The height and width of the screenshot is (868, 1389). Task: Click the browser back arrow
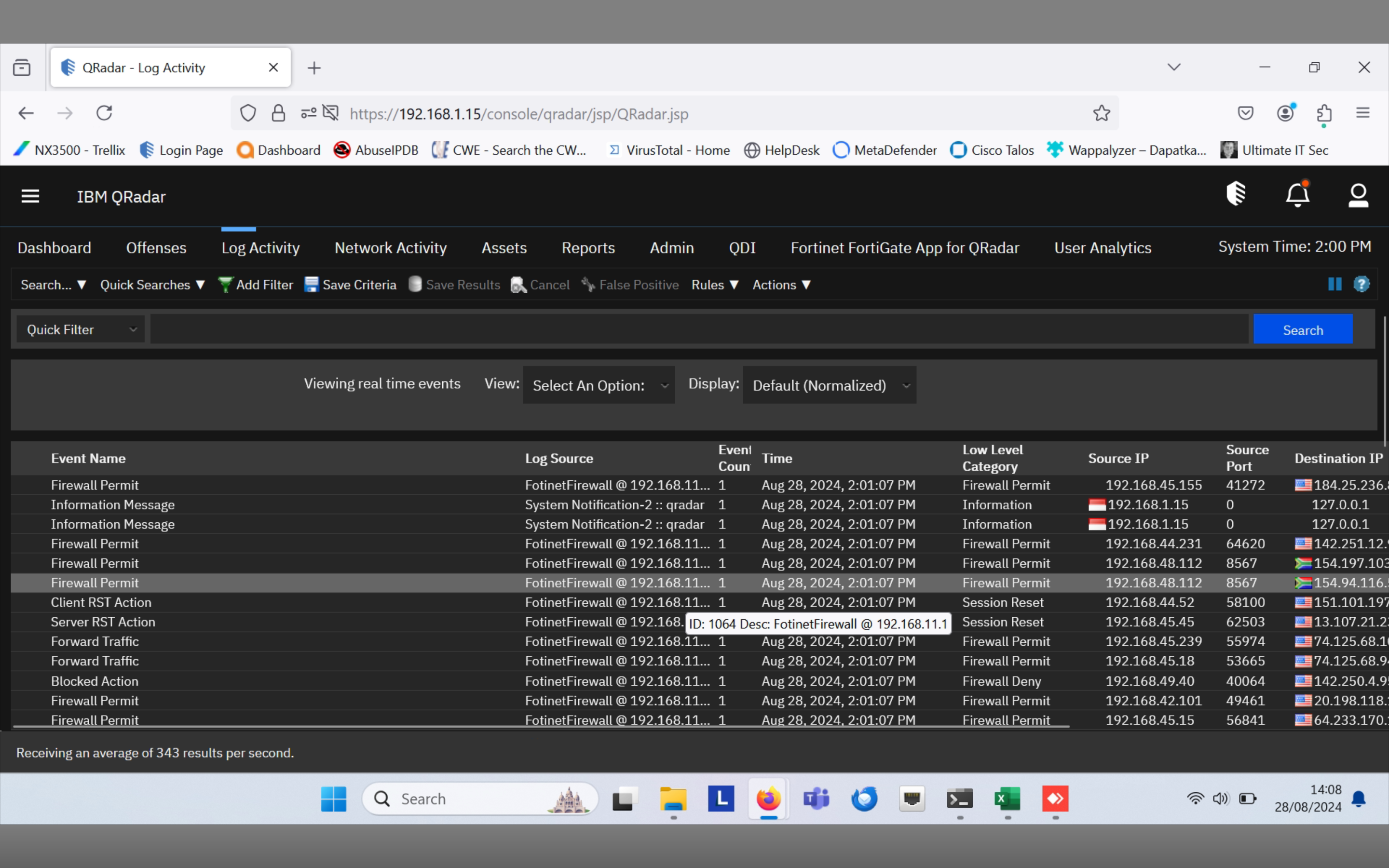click(26, 113)
